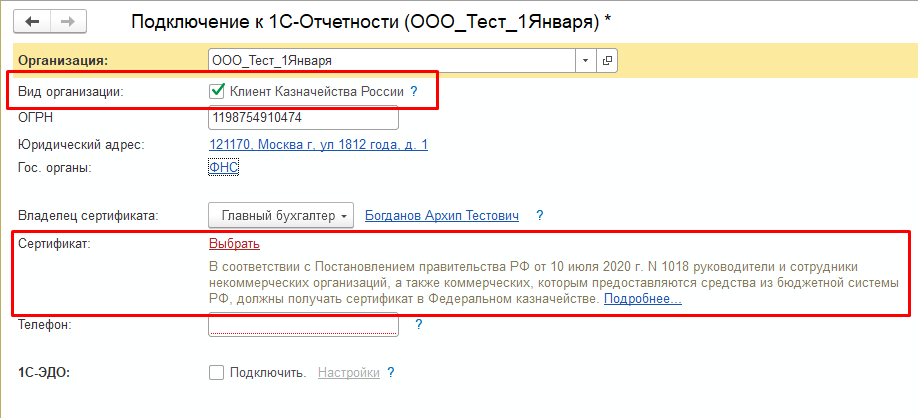
Task: Open the Главный бухгалтер dropdown
Action: [x=281, y=215]
